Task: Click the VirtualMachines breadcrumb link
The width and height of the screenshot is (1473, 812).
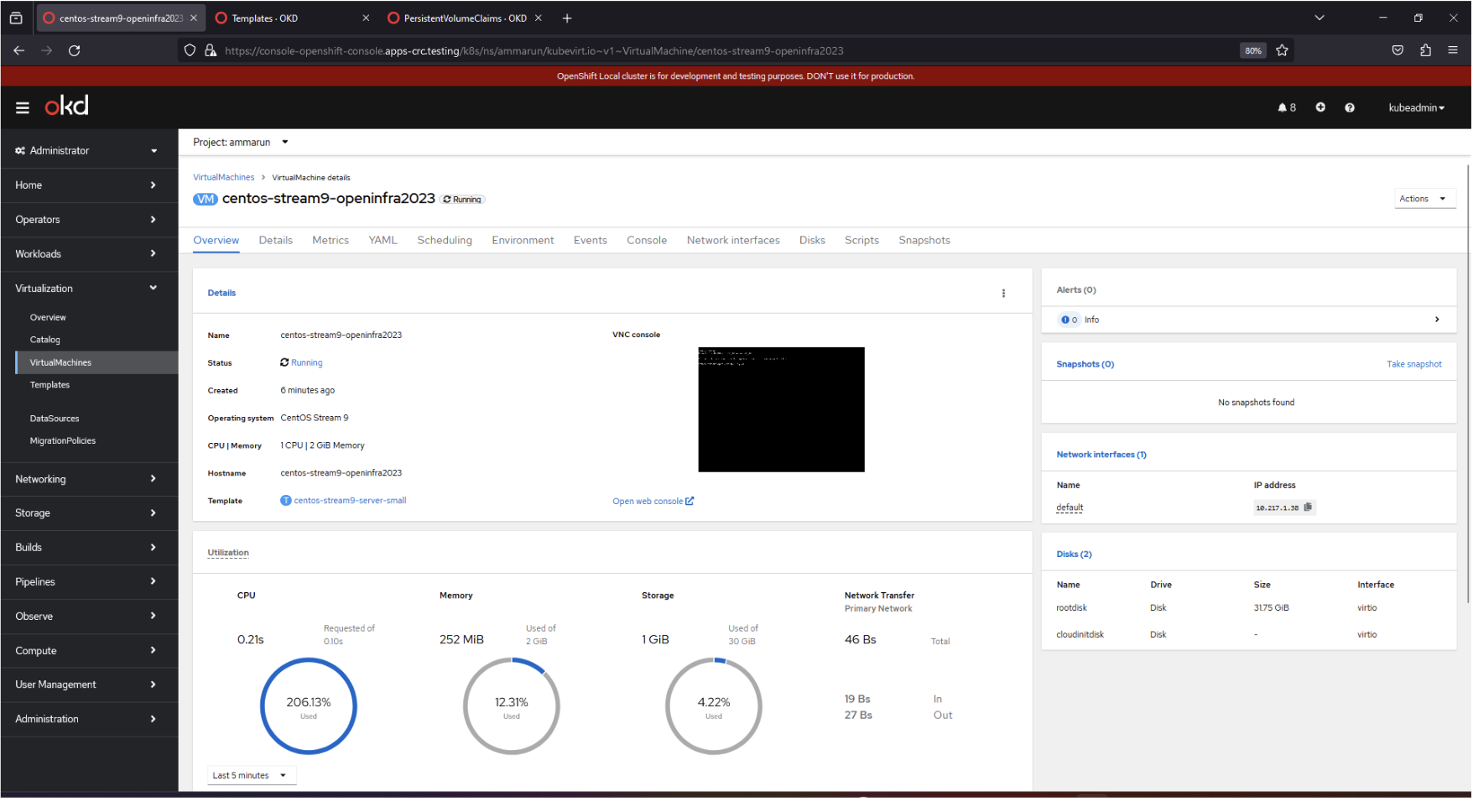Action: (224, 178)
